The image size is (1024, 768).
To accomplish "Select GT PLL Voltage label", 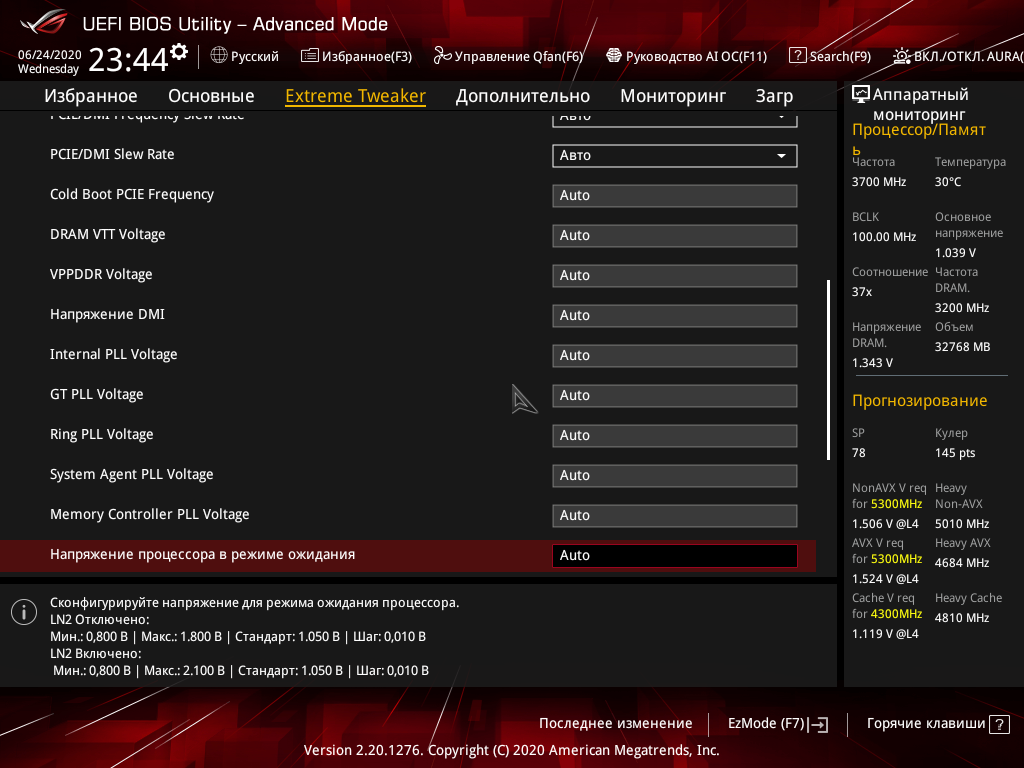I will [97, 394].
